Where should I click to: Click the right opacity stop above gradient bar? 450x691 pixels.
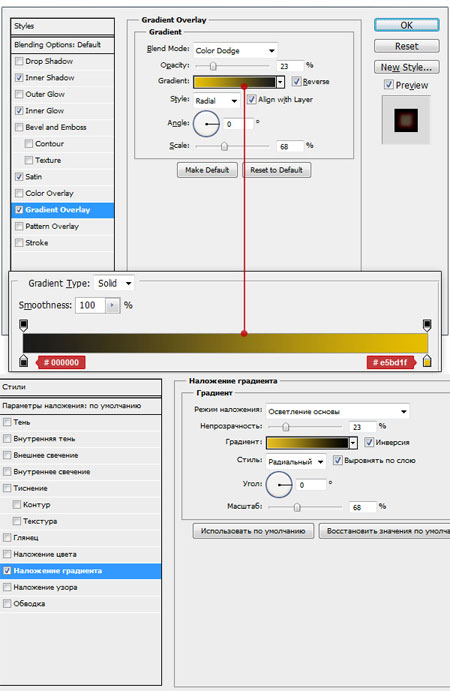pos(427,325)
